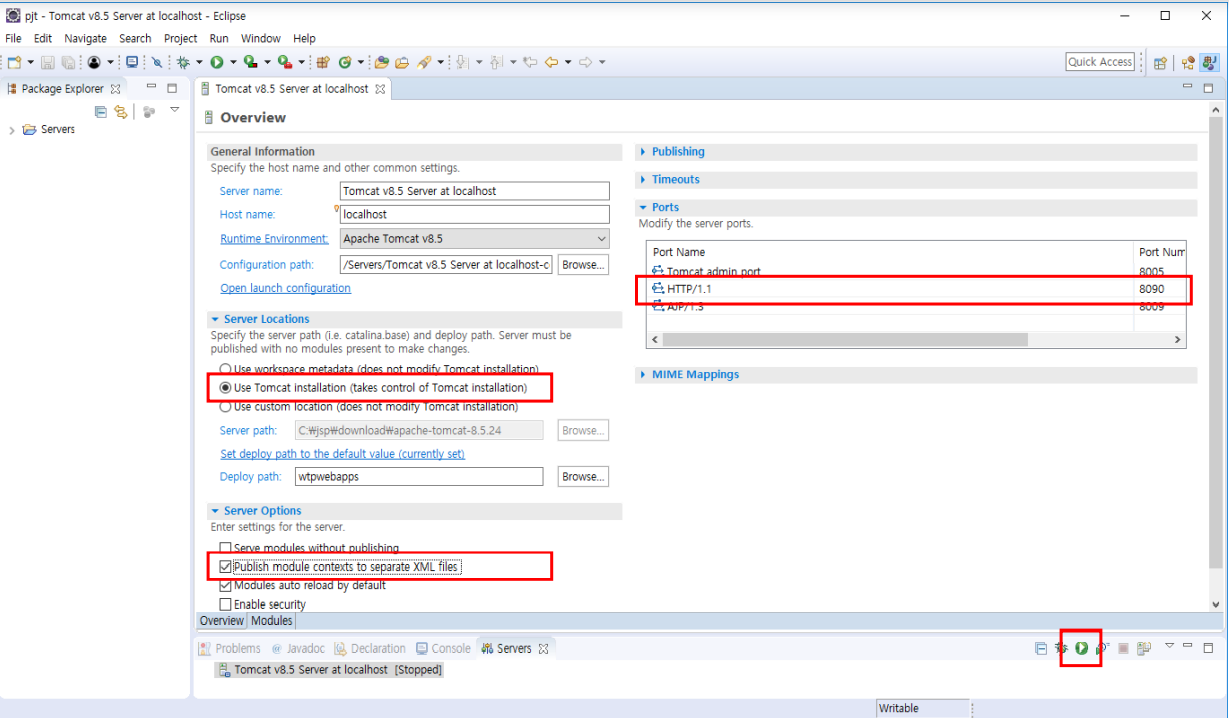Click the New Java Package icon
This screenshot has width=1229, height=718.
(322, 62)
